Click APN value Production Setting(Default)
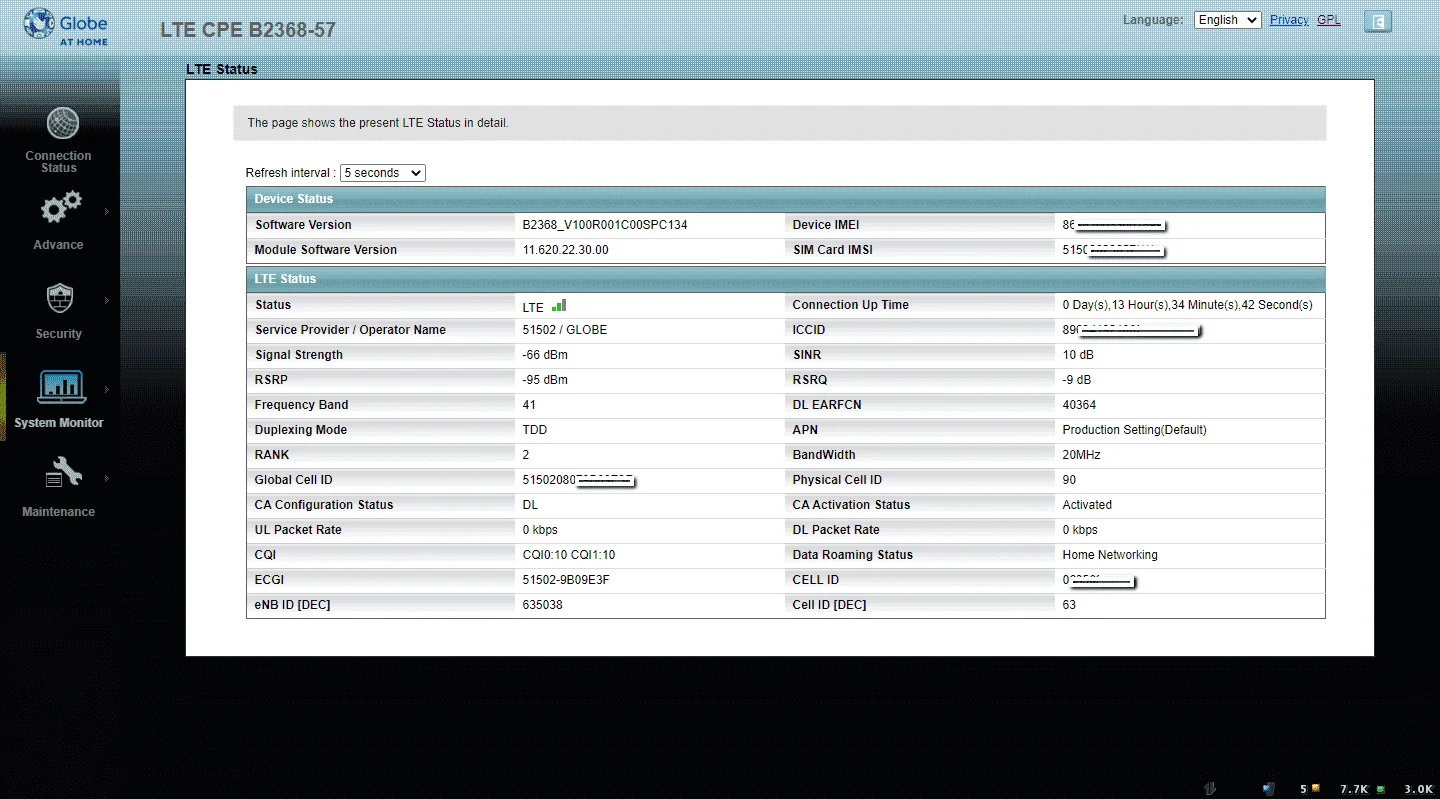The width and height of the screenshot is (1440, 799). (x=1134, y=430)
